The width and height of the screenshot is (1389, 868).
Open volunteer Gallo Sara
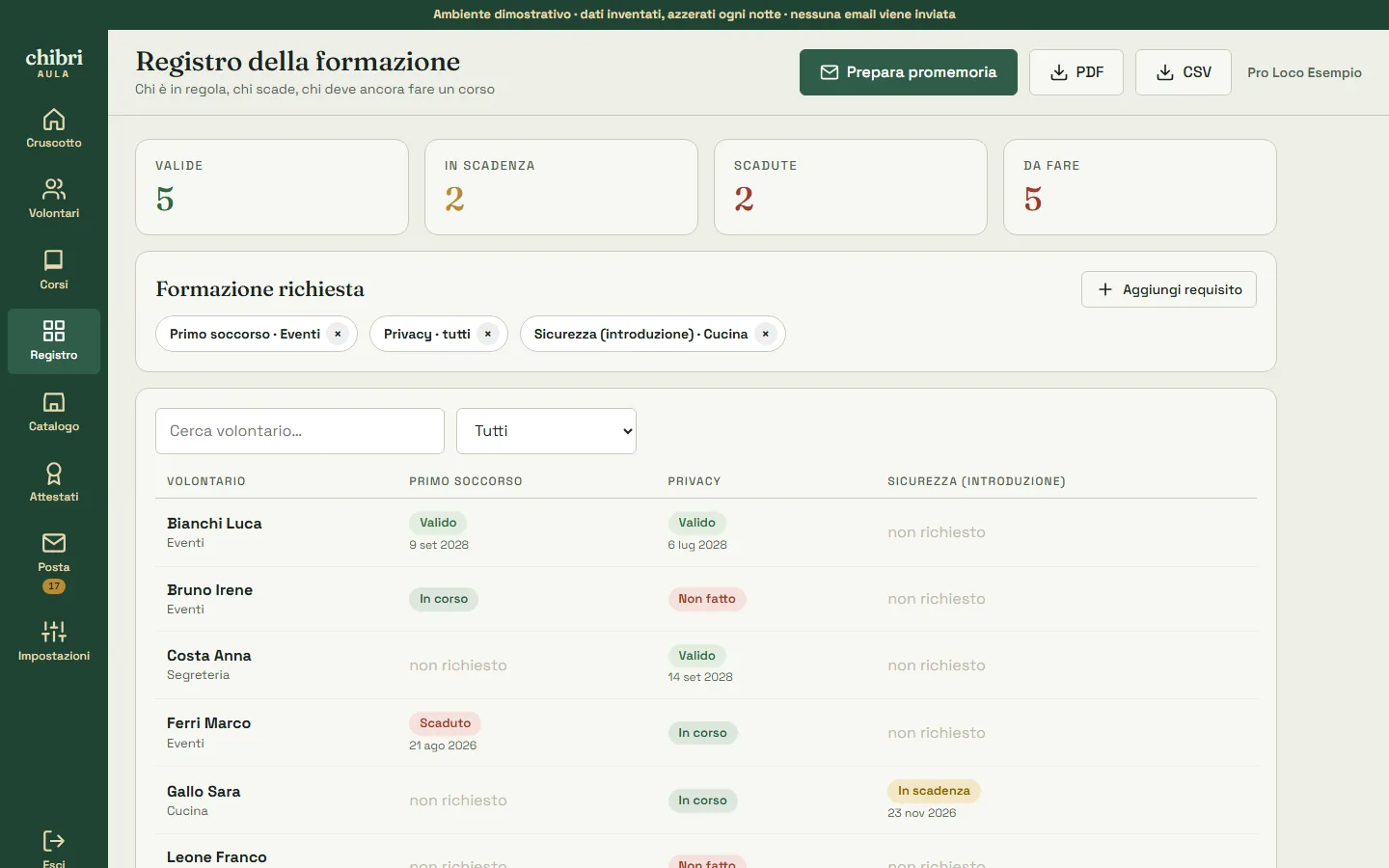(204, 792)
